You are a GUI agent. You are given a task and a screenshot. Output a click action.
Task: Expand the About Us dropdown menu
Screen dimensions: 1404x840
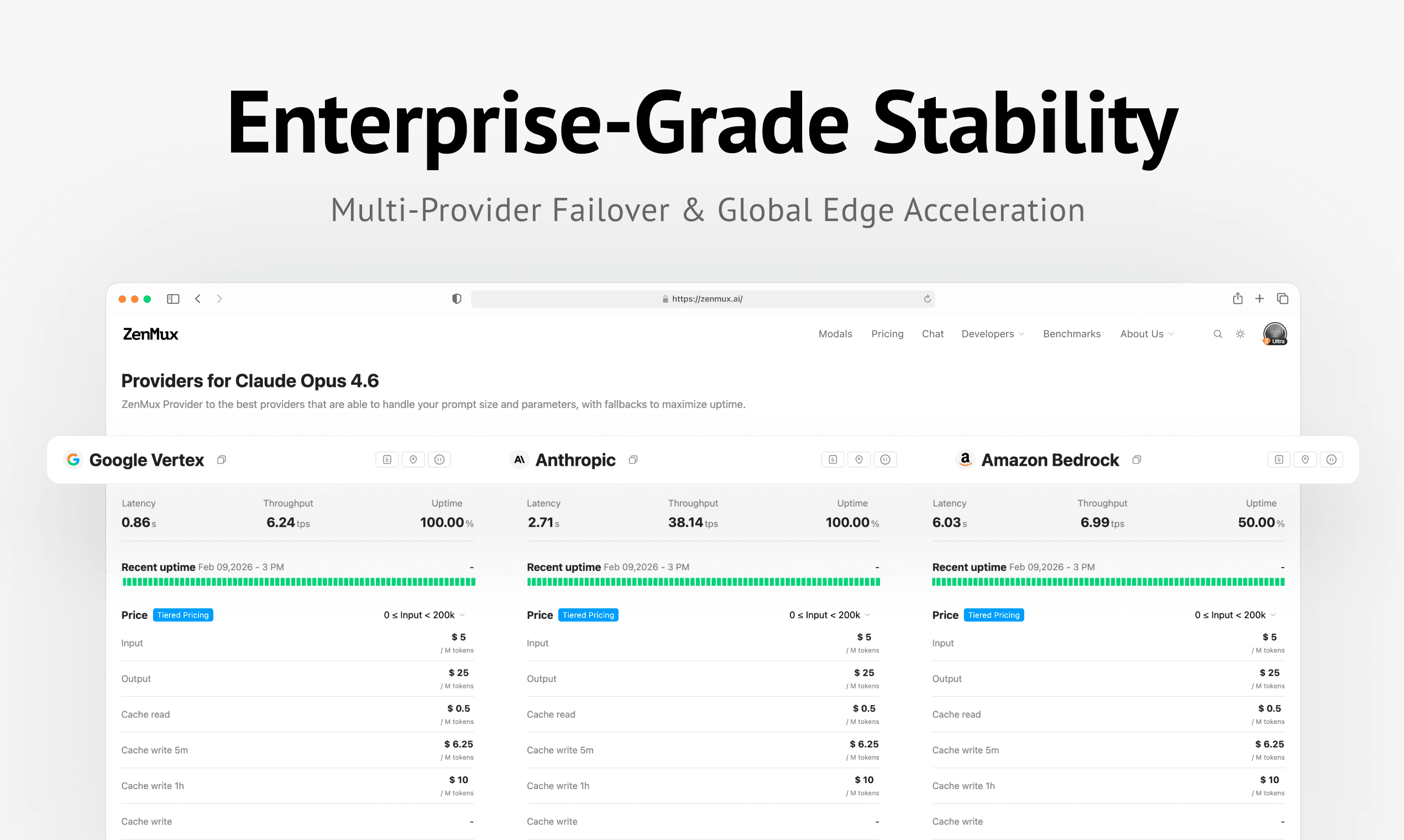coord(1147,334)
